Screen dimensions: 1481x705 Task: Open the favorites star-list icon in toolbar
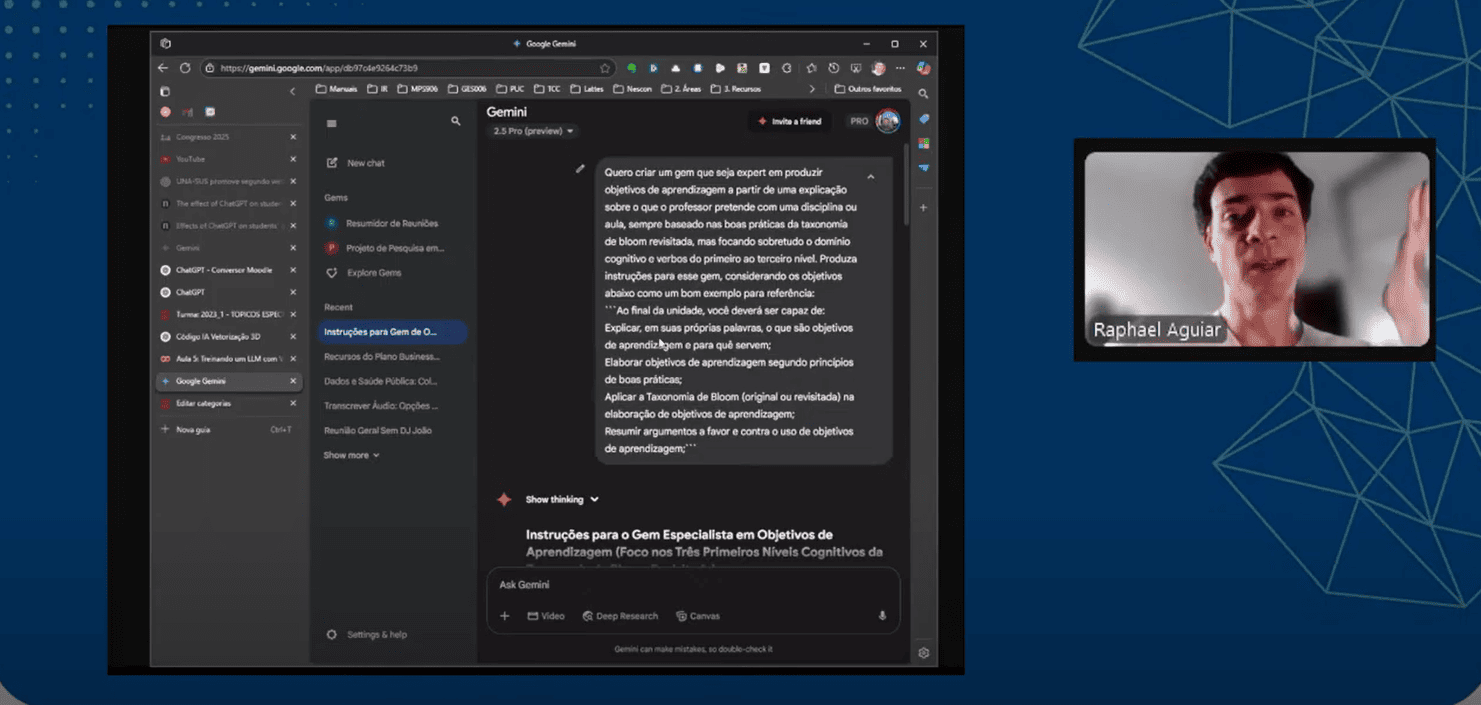click(811, 68)
